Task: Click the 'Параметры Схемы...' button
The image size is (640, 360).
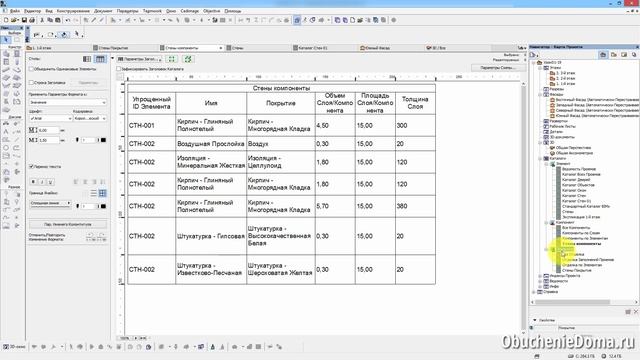Action: coord(498,67)
